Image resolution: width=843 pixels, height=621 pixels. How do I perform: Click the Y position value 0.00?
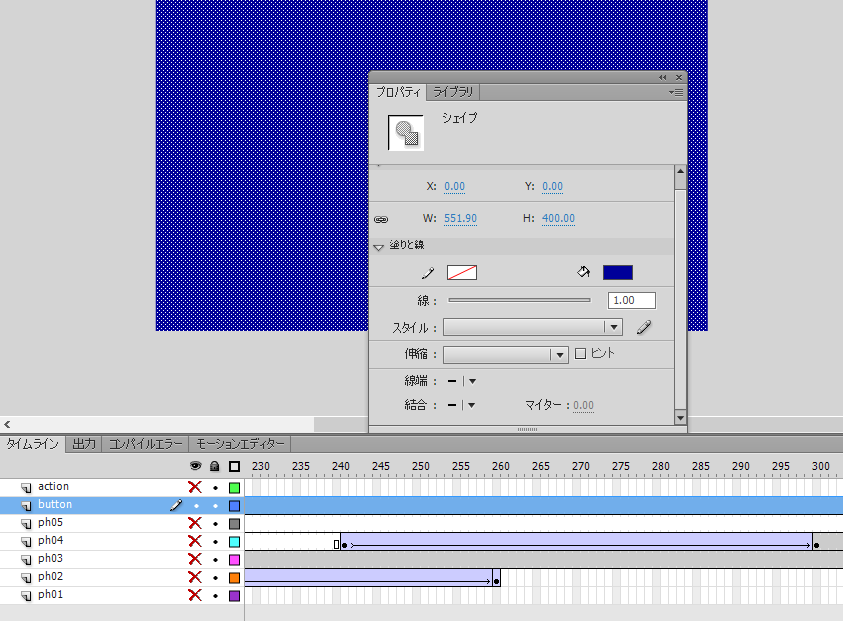(552, 187)
